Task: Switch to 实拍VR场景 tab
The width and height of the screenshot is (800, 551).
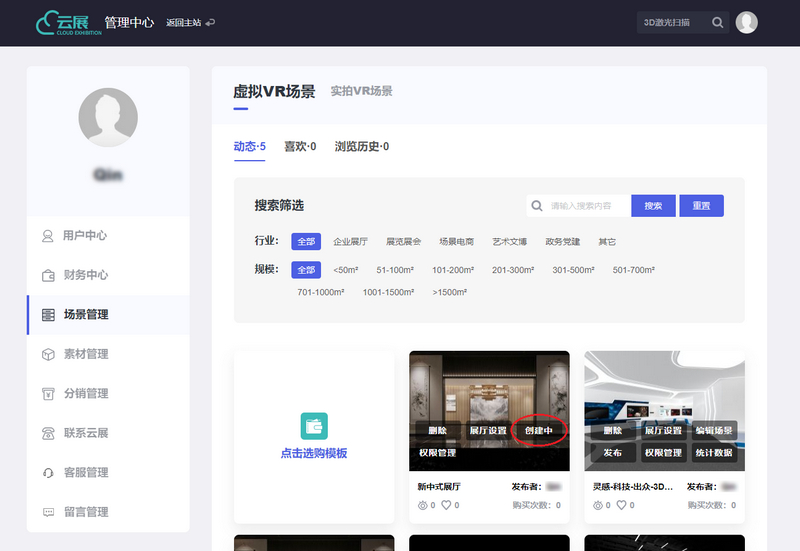Action: [x=361, y=91]
